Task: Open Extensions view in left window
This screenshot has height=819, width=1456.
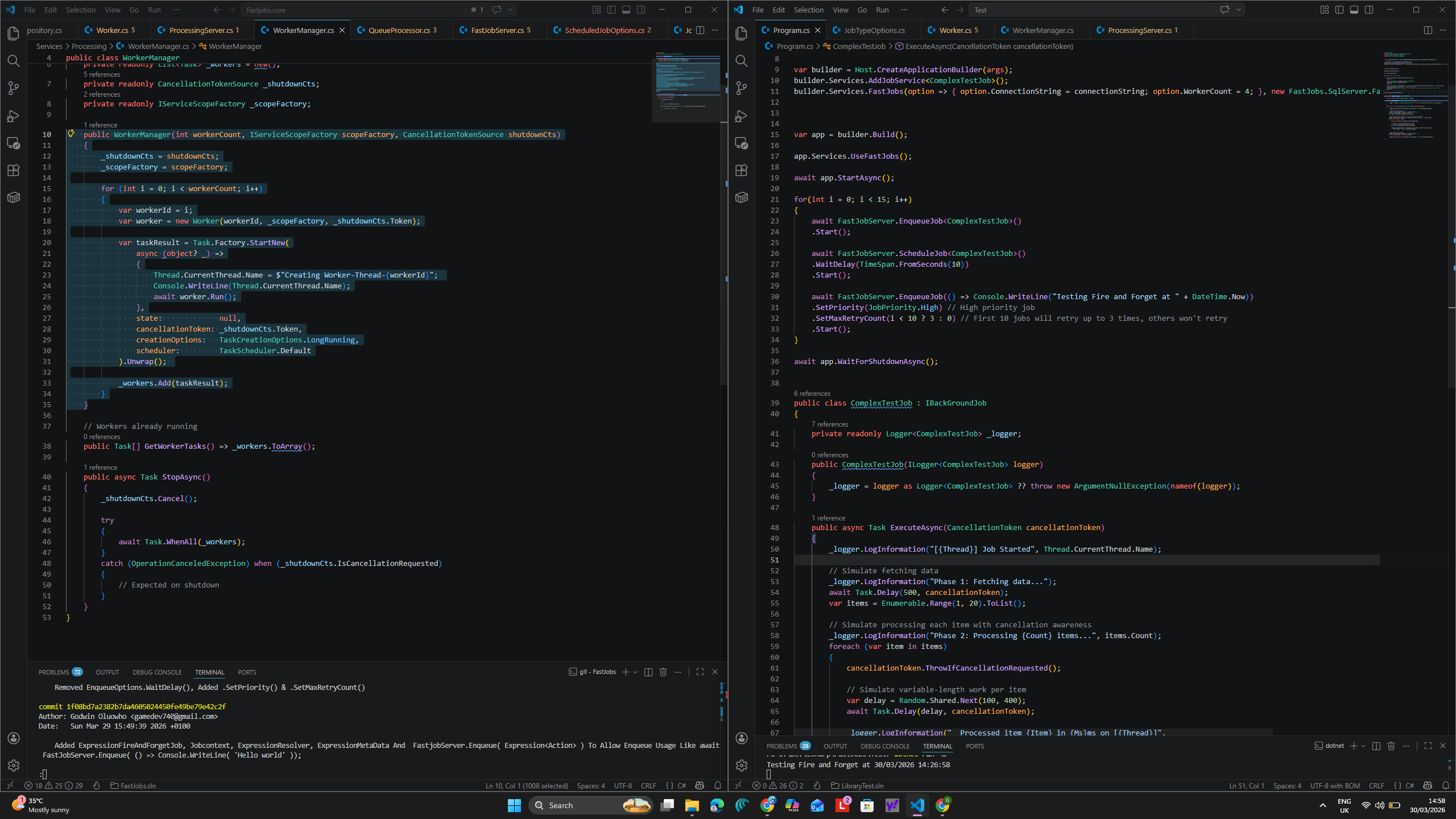Action: pos(14,170)
